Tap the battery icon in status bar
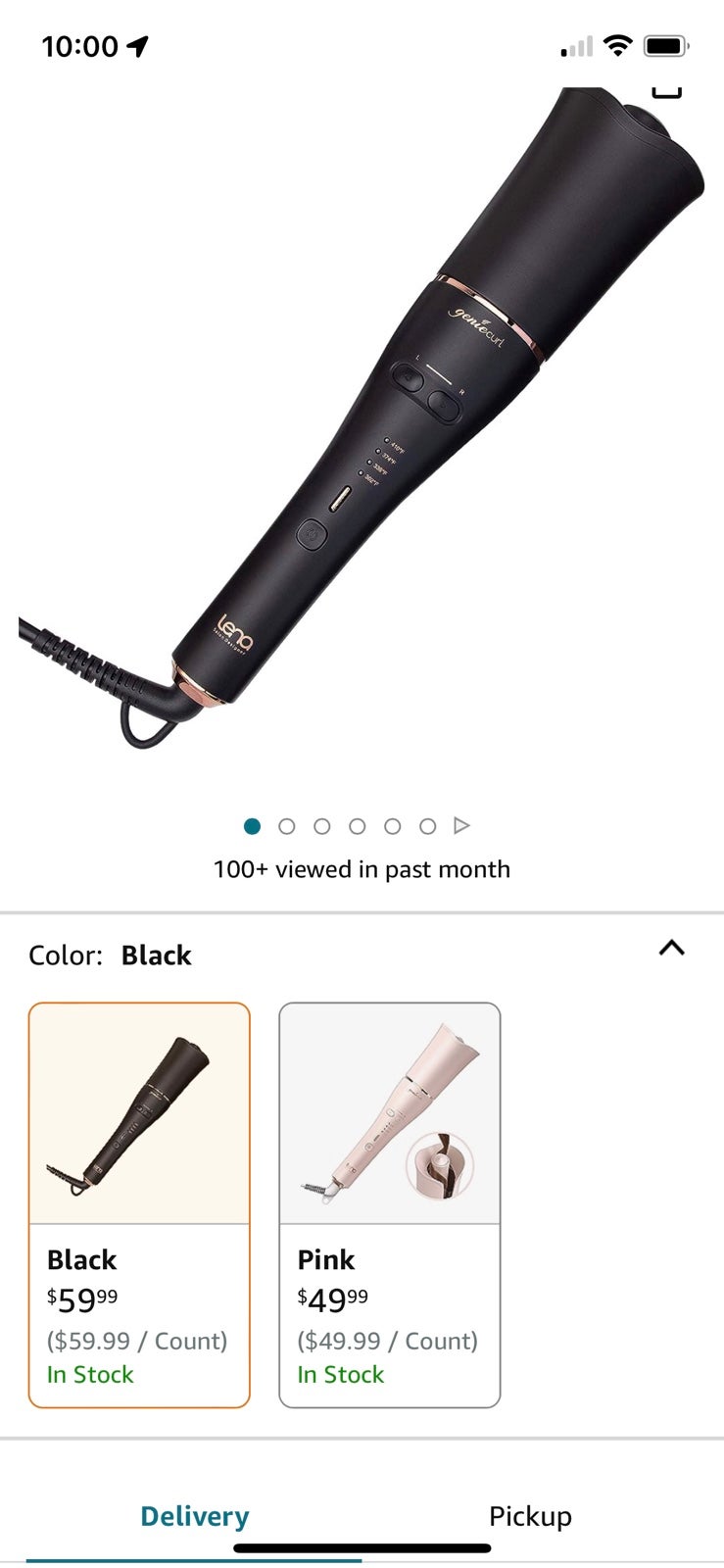This screenshot has width=724, height=1568. (x=666, y=45)
